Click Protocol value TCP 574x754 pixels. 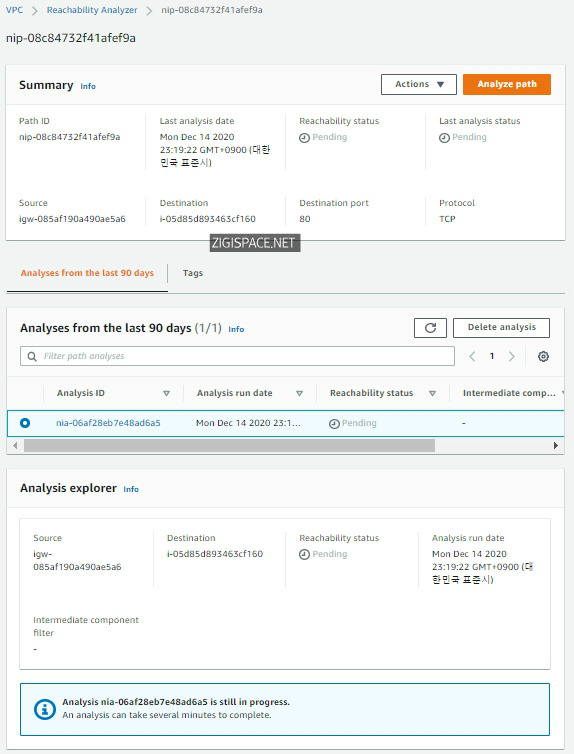[447, 219]
